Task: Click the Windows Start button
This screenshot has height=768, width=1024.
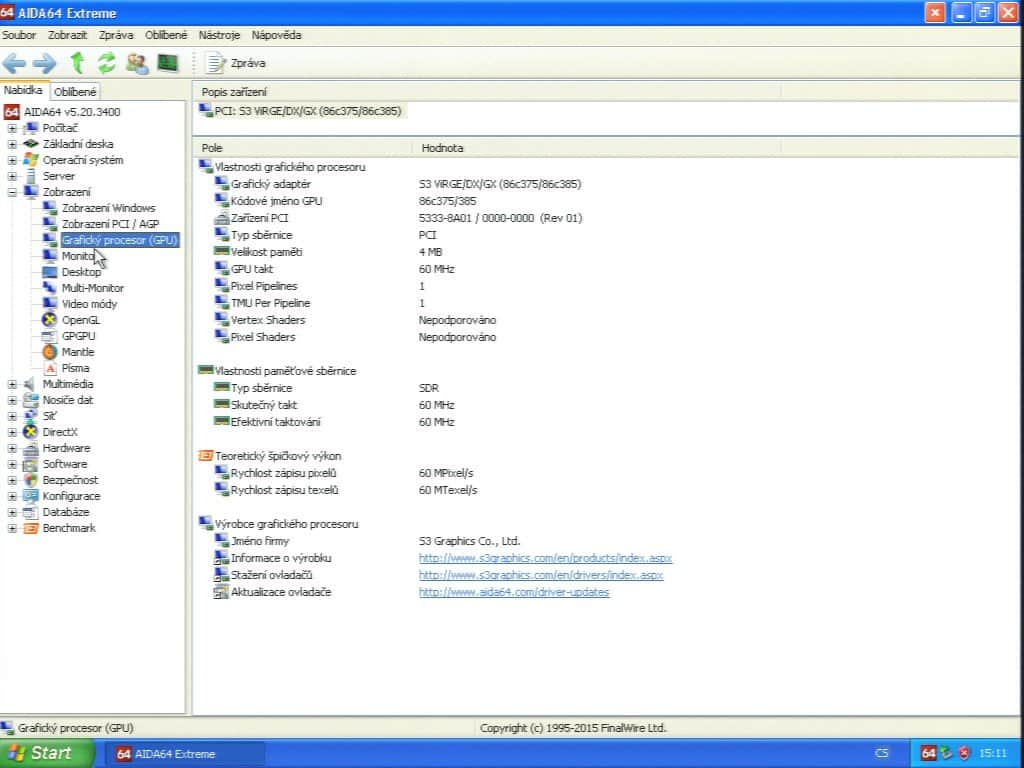Action: (x=46, y=754)
